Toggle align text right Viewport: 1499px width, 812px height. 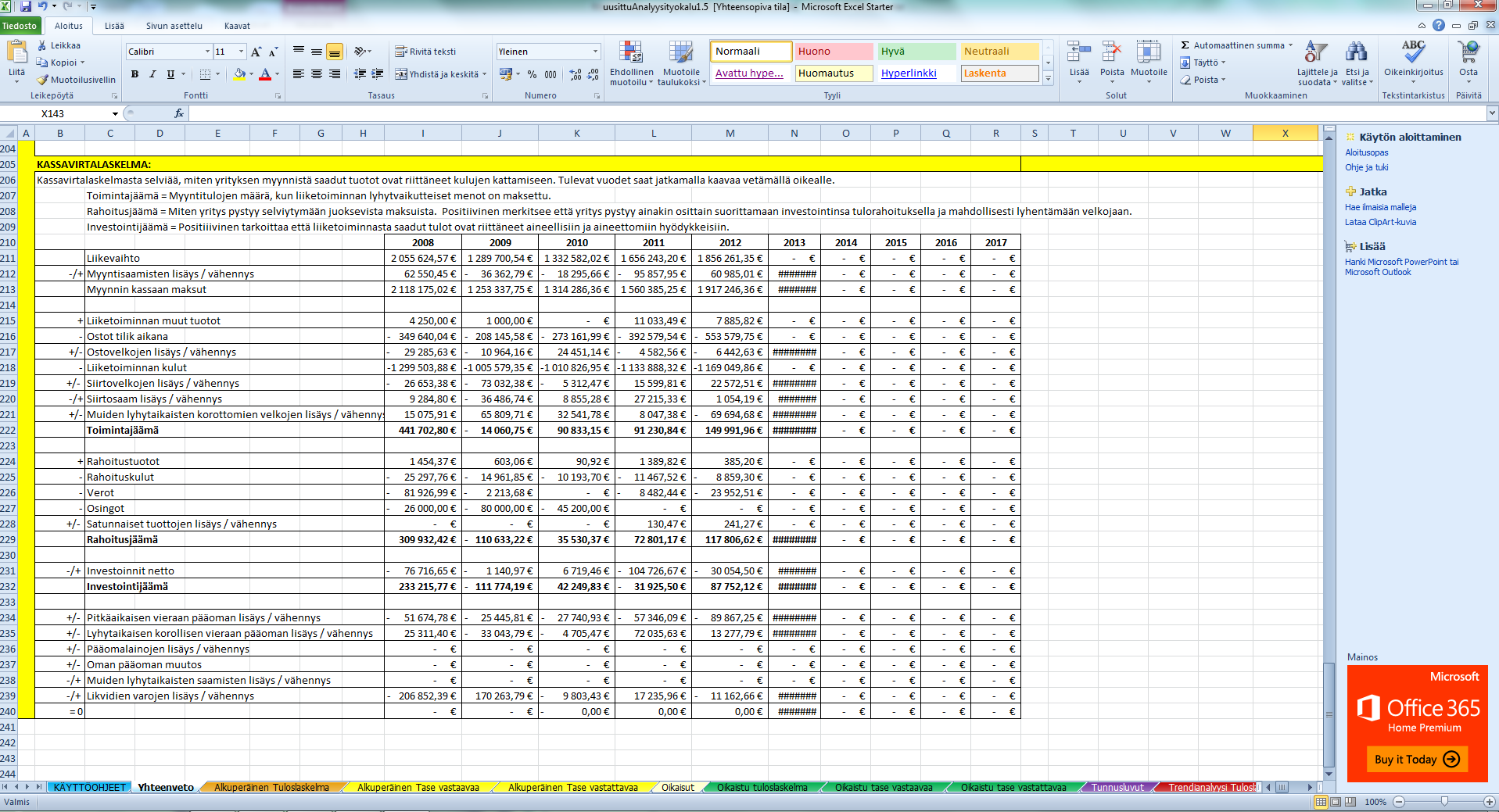[335, 74]
